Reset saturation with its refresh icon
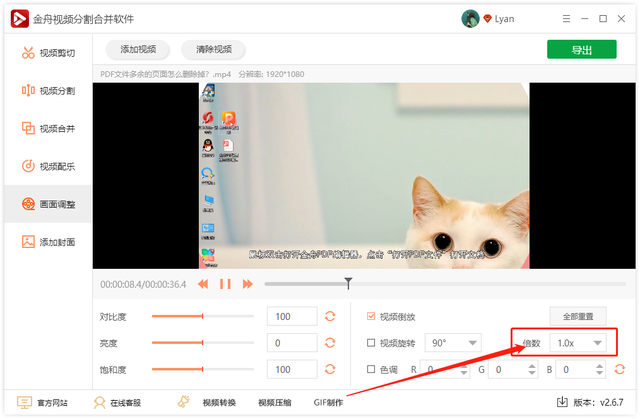Viewport: 640px width, 419px height. (x=330, y=369)
